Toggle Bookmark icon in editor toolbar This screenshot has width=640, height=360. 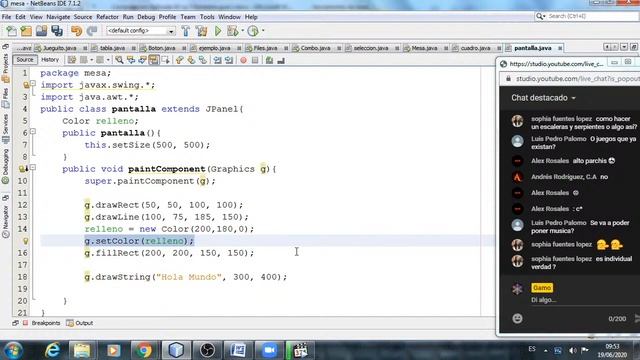pyautogui.click(x=202, y=60)
